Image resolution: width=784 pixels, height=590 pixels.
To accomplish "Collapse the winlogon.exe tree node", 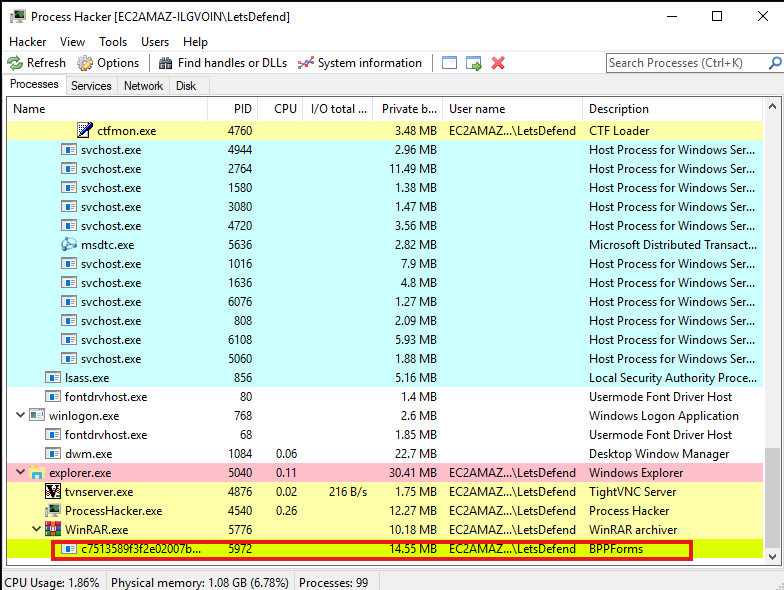I will (20, 415).
